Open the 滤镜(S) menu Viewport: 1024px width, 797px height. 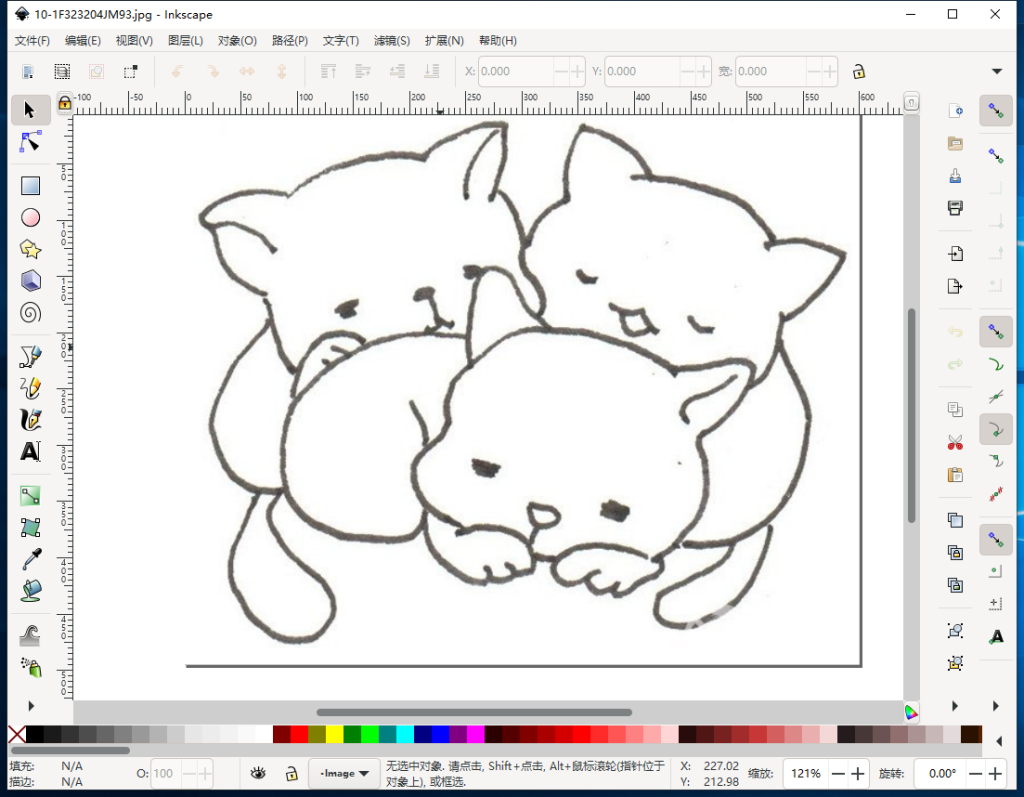pos(391,41)
